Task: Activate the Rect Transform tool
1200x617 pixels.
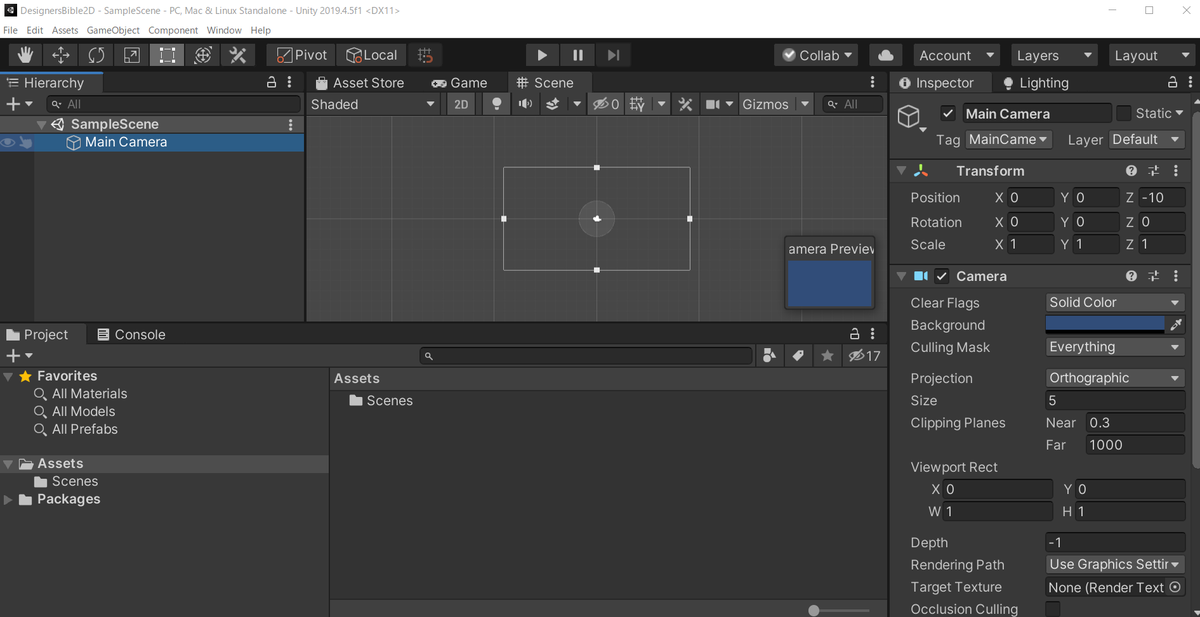Action: [x=167, y=55]
